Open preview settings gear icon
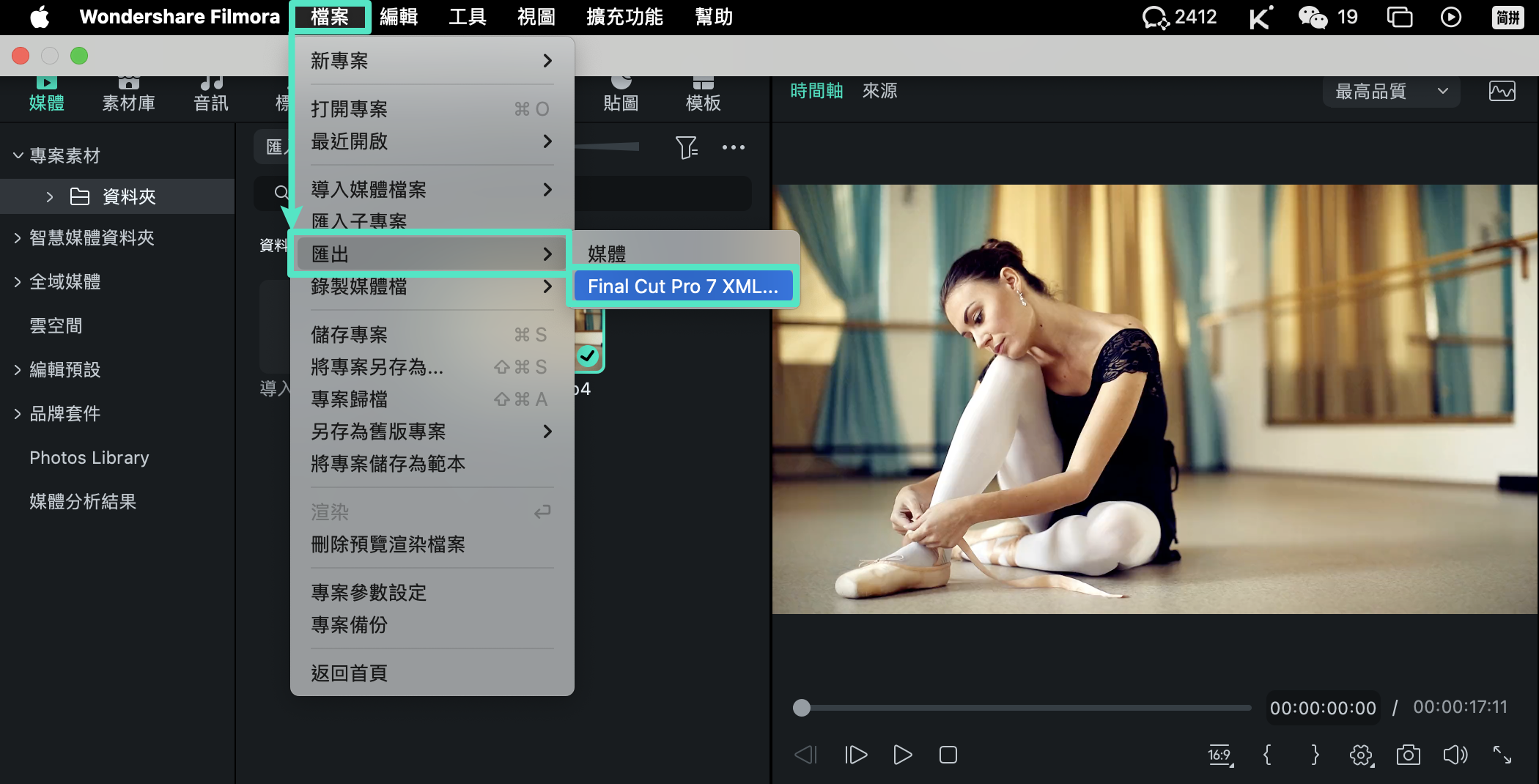This screenshot has width=1539, height=784. pos(1361,755)
